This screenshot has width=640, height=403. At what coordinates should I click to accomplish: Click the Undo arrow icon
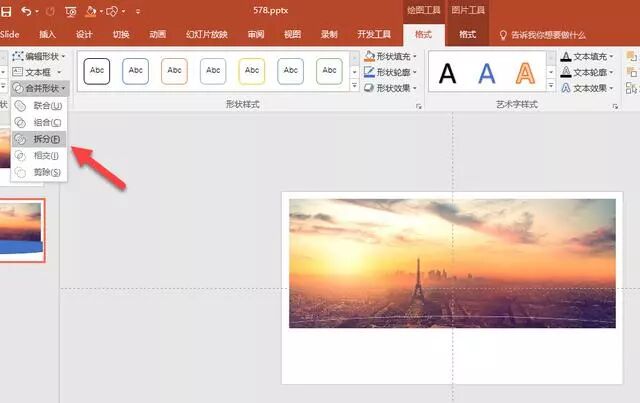coord(26,11)
